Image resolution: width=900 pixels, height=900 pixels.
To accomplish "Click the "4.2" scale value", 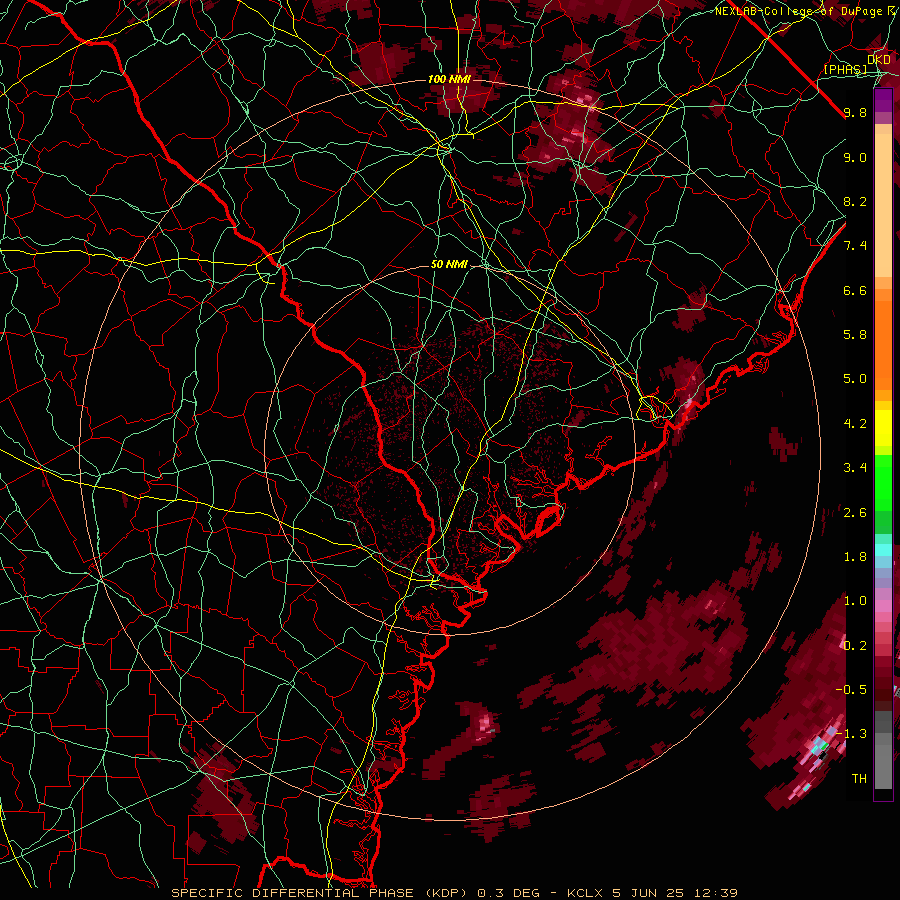I will (x=855, y=424).
